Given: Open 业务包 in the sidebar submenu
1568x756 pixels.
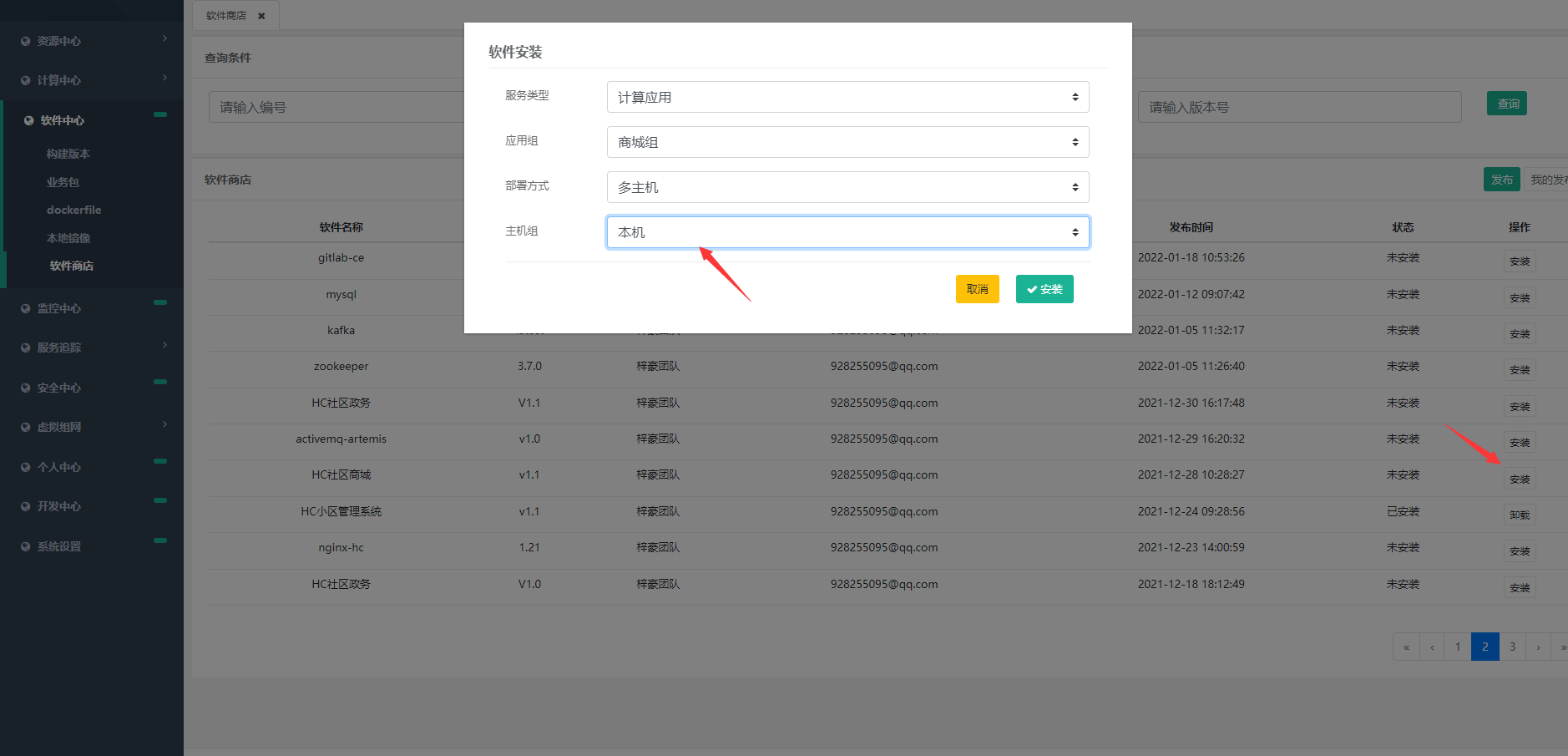Looking at the screenshot, I should (x=63, y=182).
